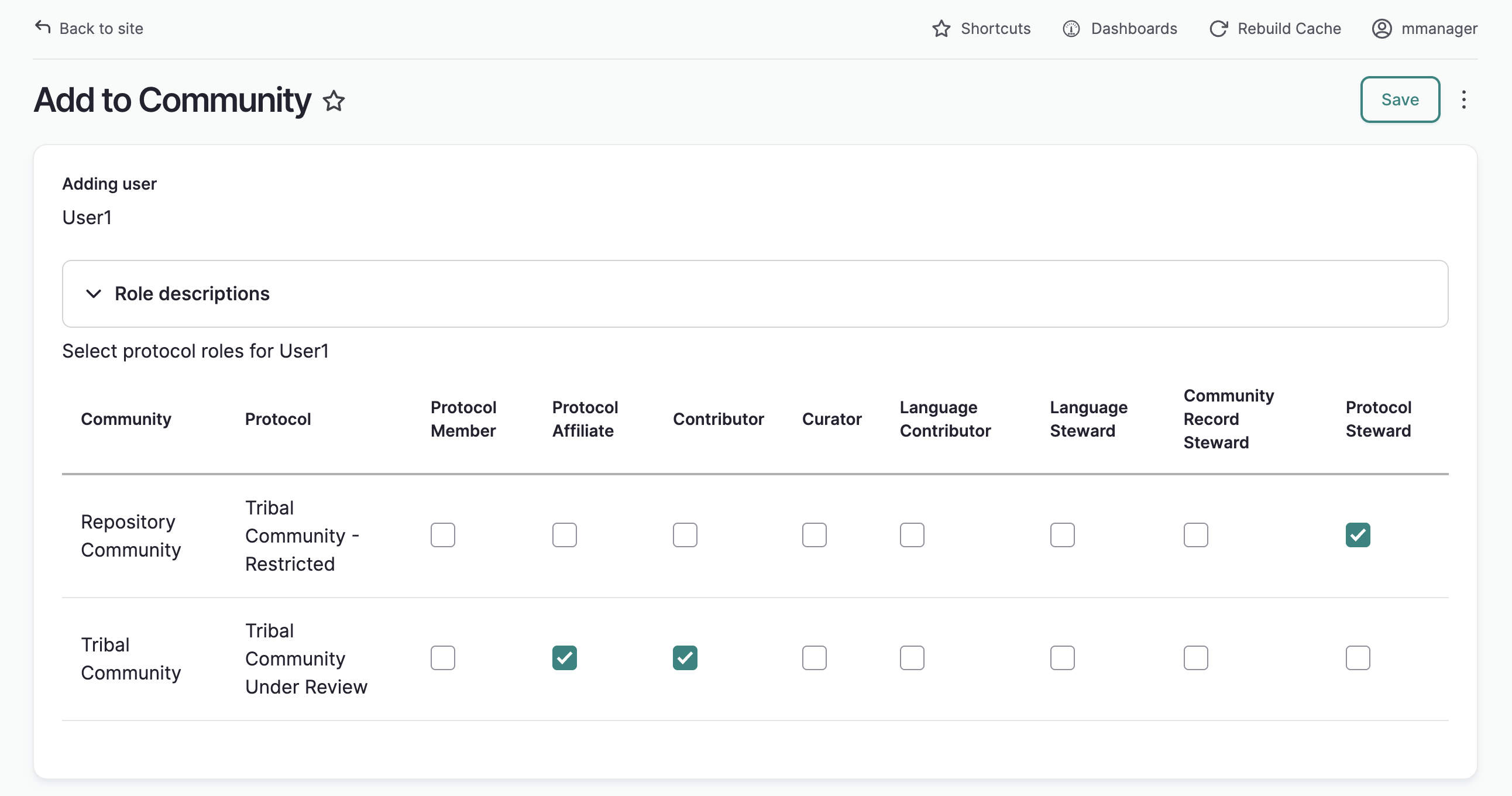1512x796 pixels.
Task: Open the Shortcuts menu
Action: (981, 28)
